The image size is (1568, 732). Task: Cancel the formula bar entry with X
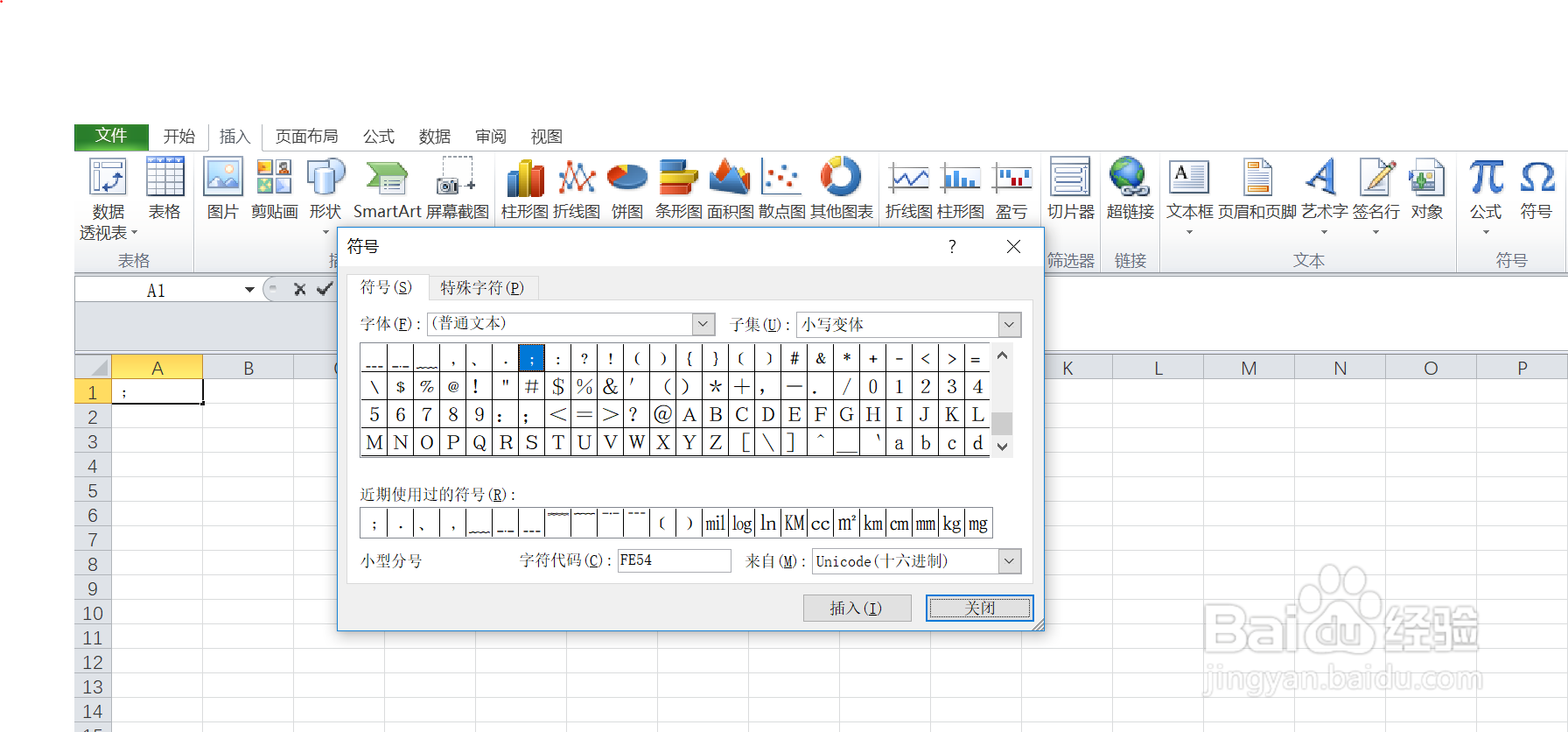click(x=299, y=289)
